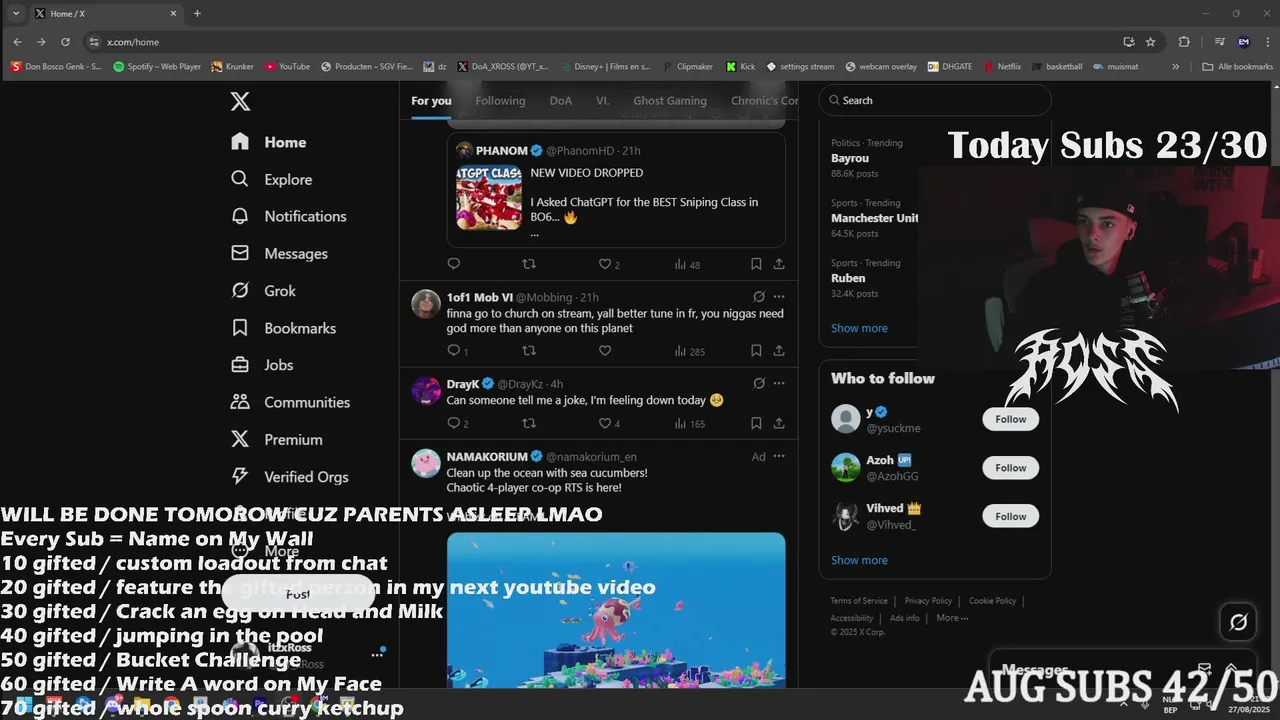Show more Who to follow suggestions

click(859, 560)
